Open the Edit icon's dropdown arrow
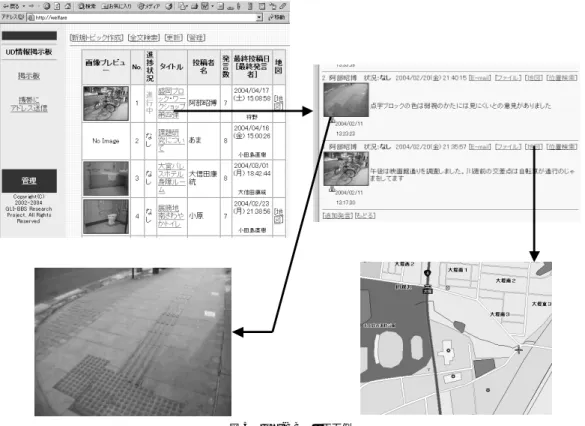 point(212,6)
